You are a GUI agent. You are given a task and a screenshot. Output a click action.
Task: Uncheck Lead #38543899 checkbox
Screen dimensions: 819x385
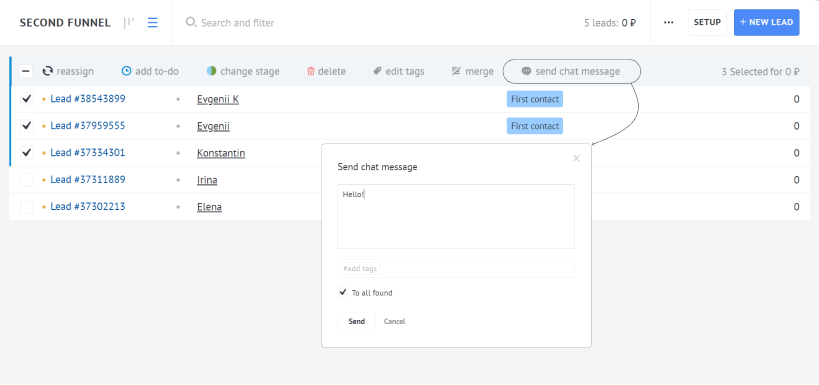pyautogui.click(x=27, y=99)
